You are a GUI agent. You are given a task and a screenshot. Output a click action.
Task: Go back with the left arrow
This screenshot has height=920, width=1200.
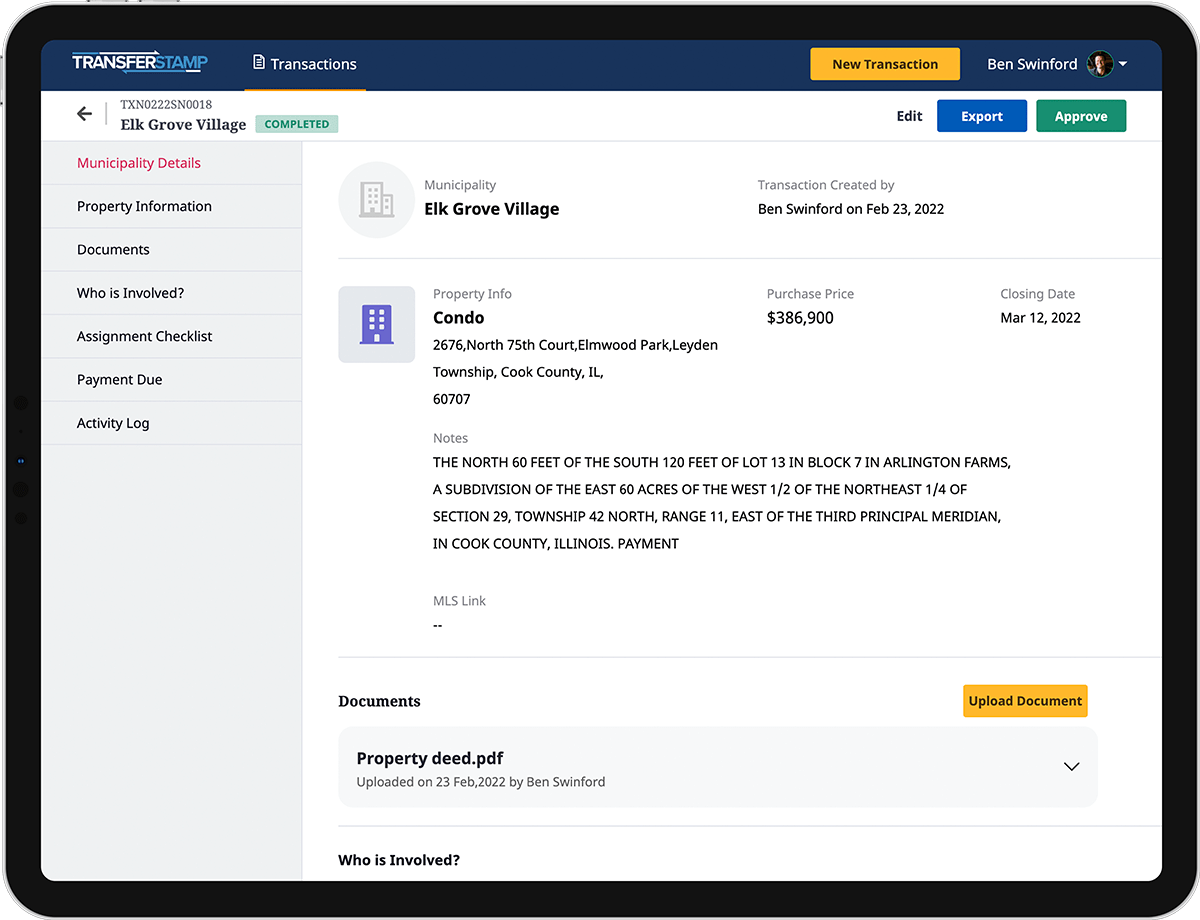coord(84,114)
